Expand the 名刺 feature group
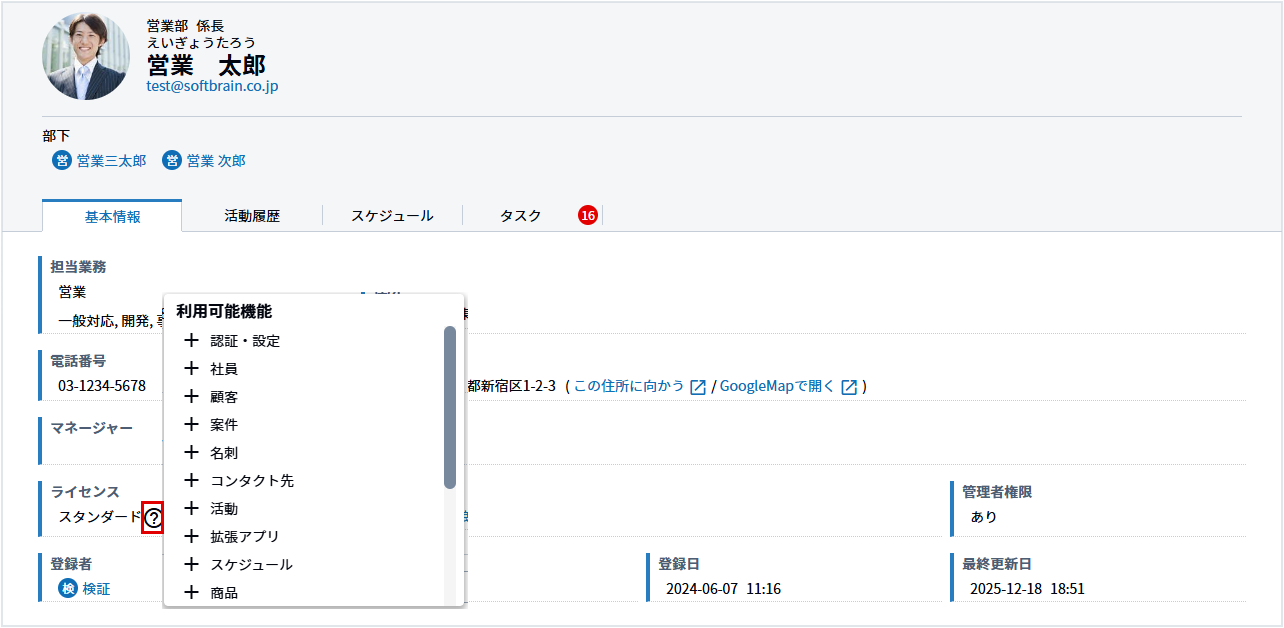Viewport: 1284px width, 628px height. (192, 453)
